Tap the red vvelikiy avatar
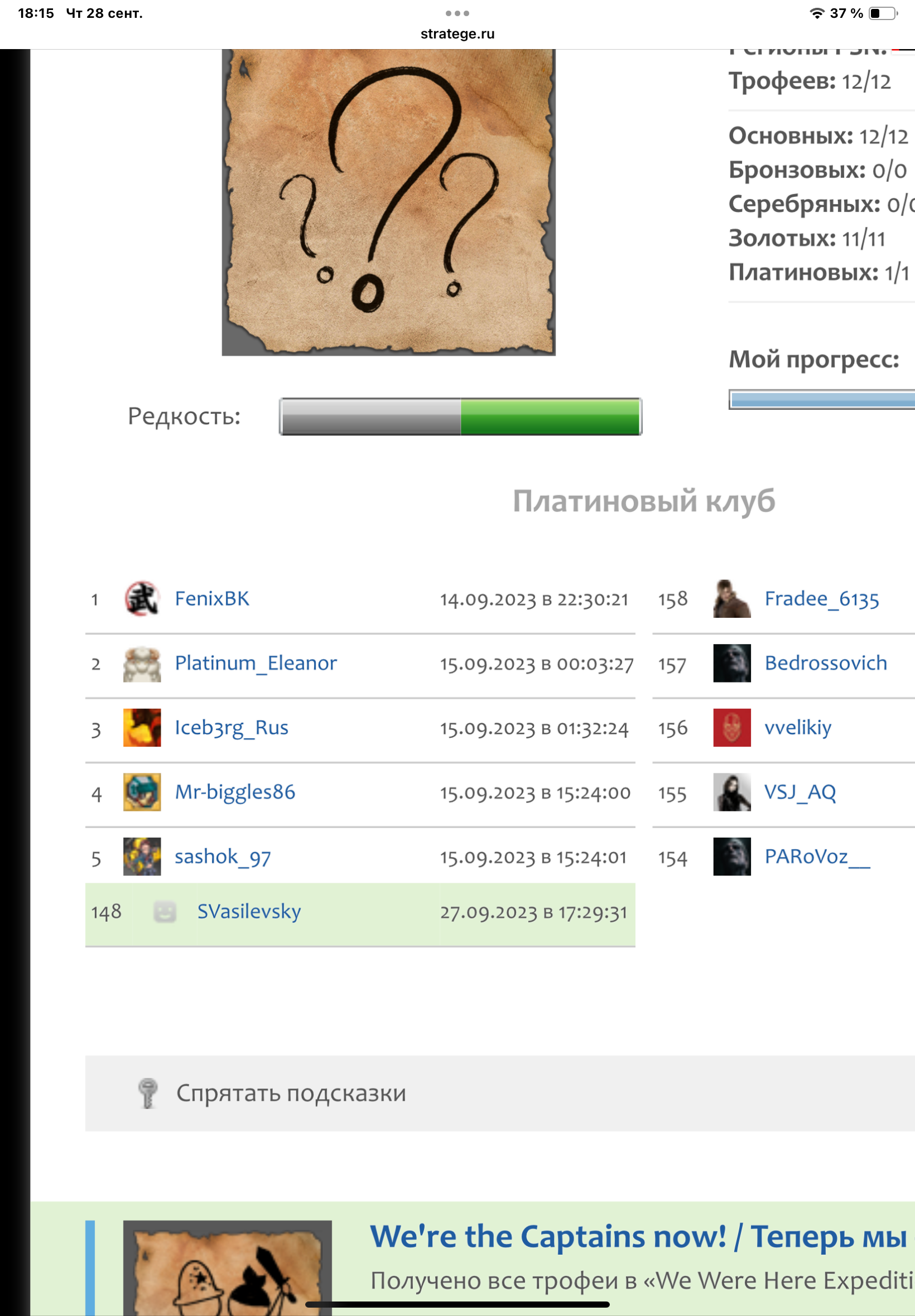This screenshot has height=1316, width=915. (731, 728)
